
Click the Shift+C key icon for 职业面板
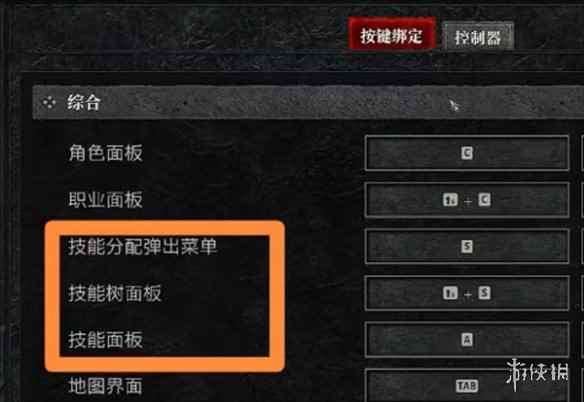[467, 200]
